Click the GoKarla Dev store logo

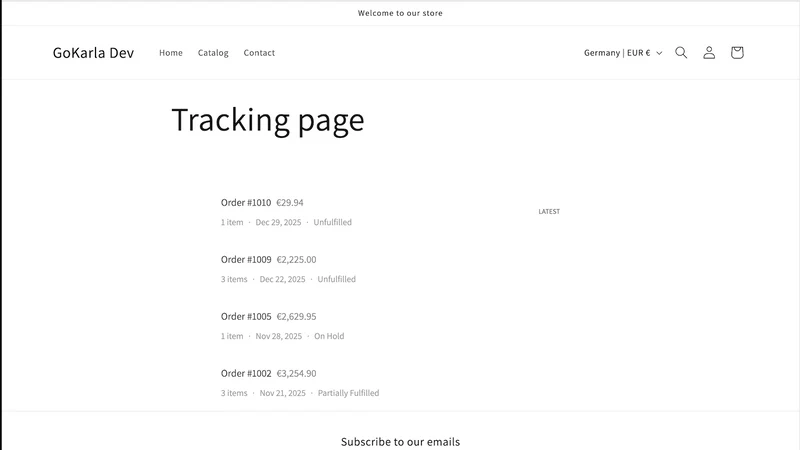[93, 53]
